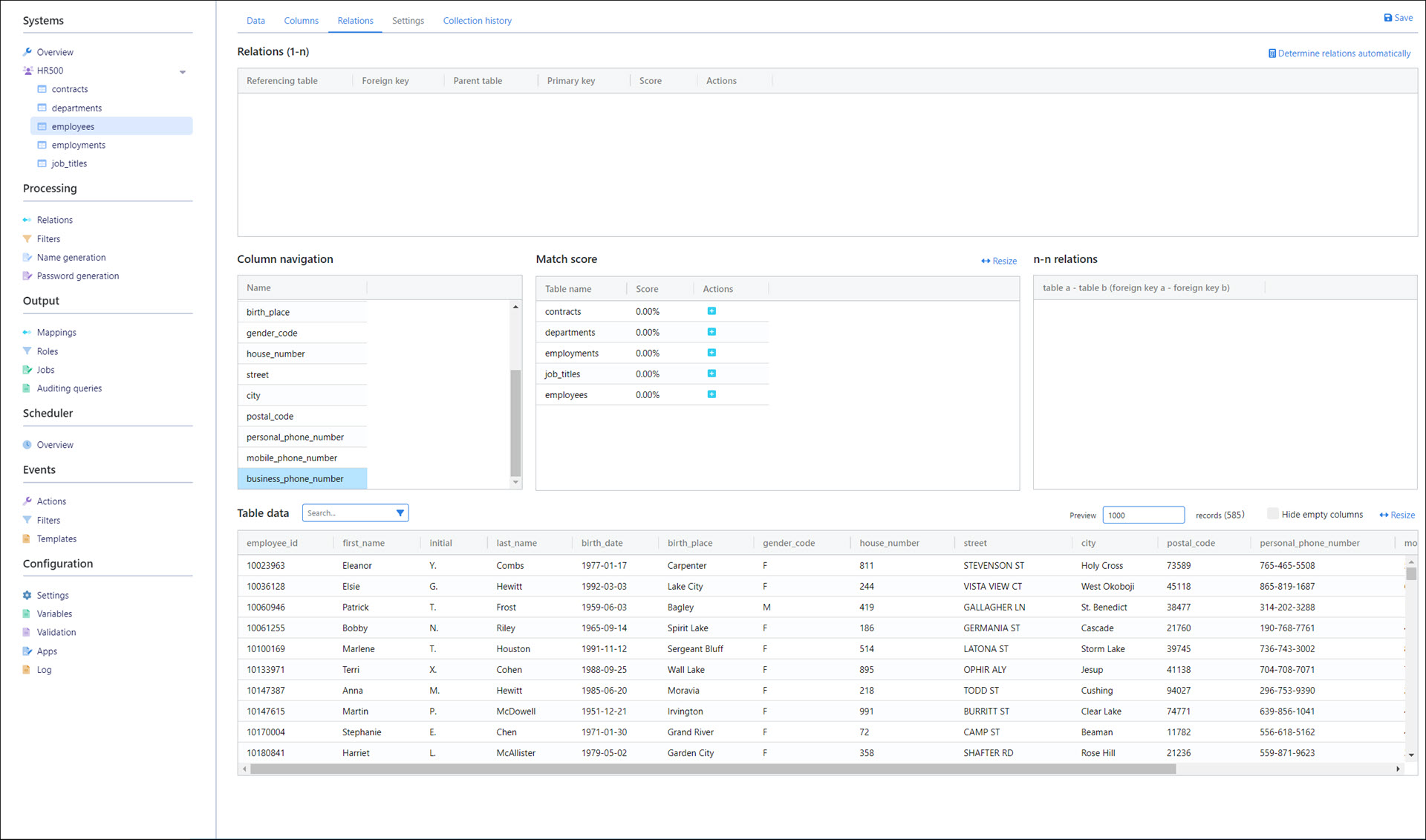1426x840 pixels.
Task: Toggle Hide empty columns checkbox
Action: (1272, 514)
